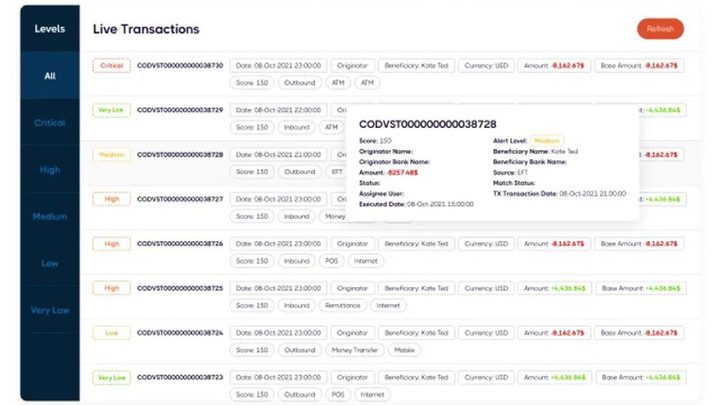Open transaction CODVST000000000038726
Screen dimensions: 720x405
180,244
